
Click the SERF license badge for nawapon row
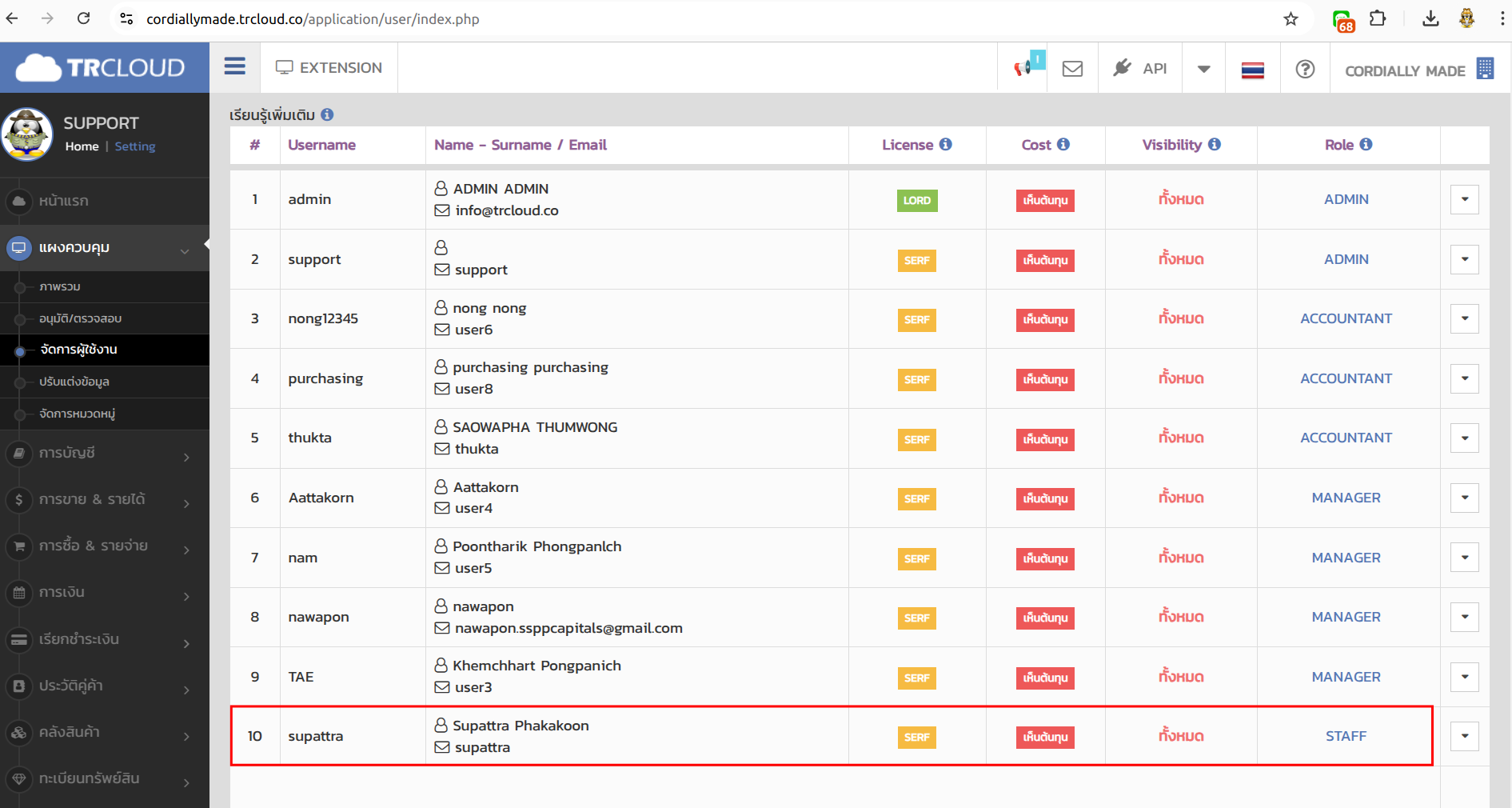point(917,618)
